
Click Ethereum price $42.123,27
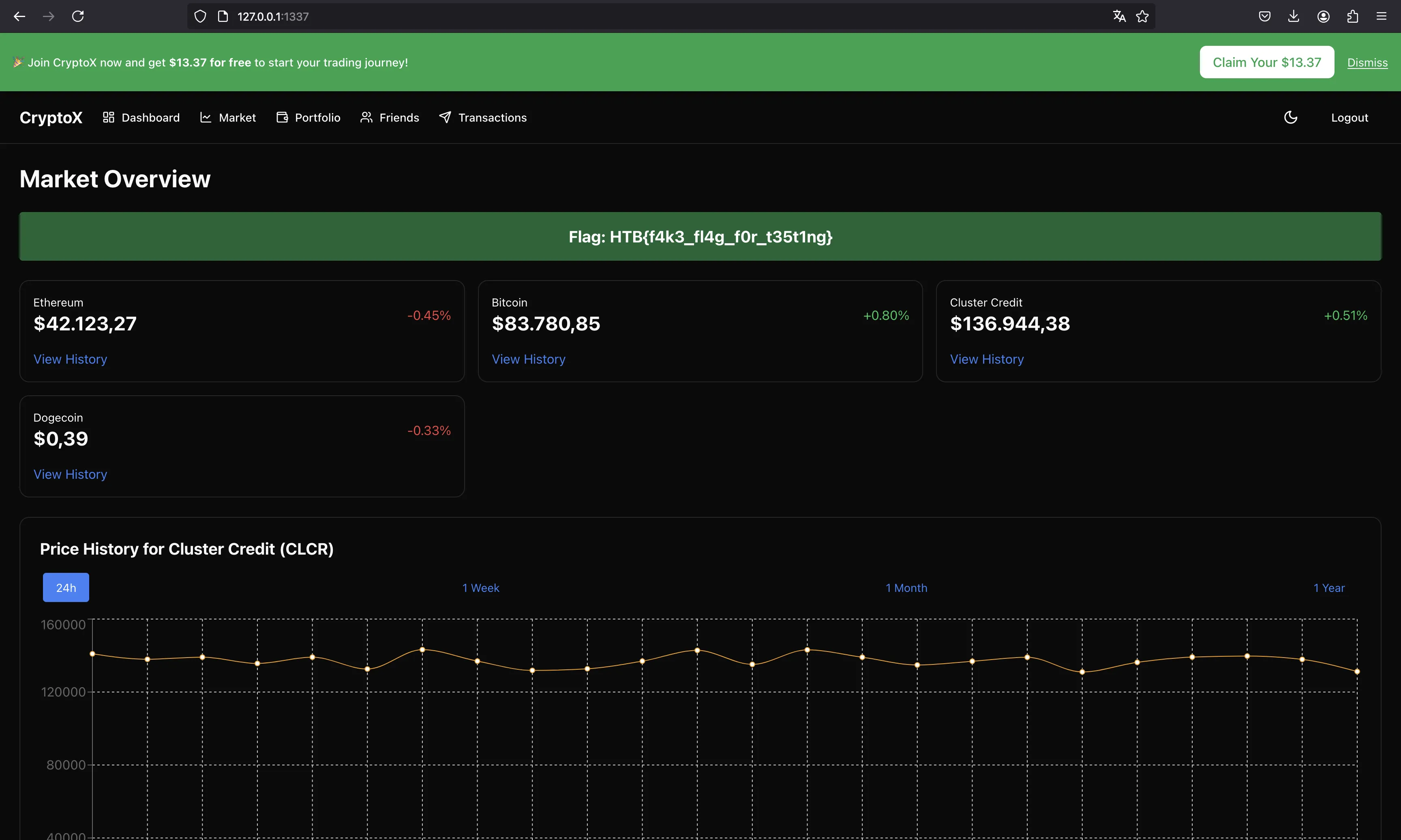(x=85, y=323)
